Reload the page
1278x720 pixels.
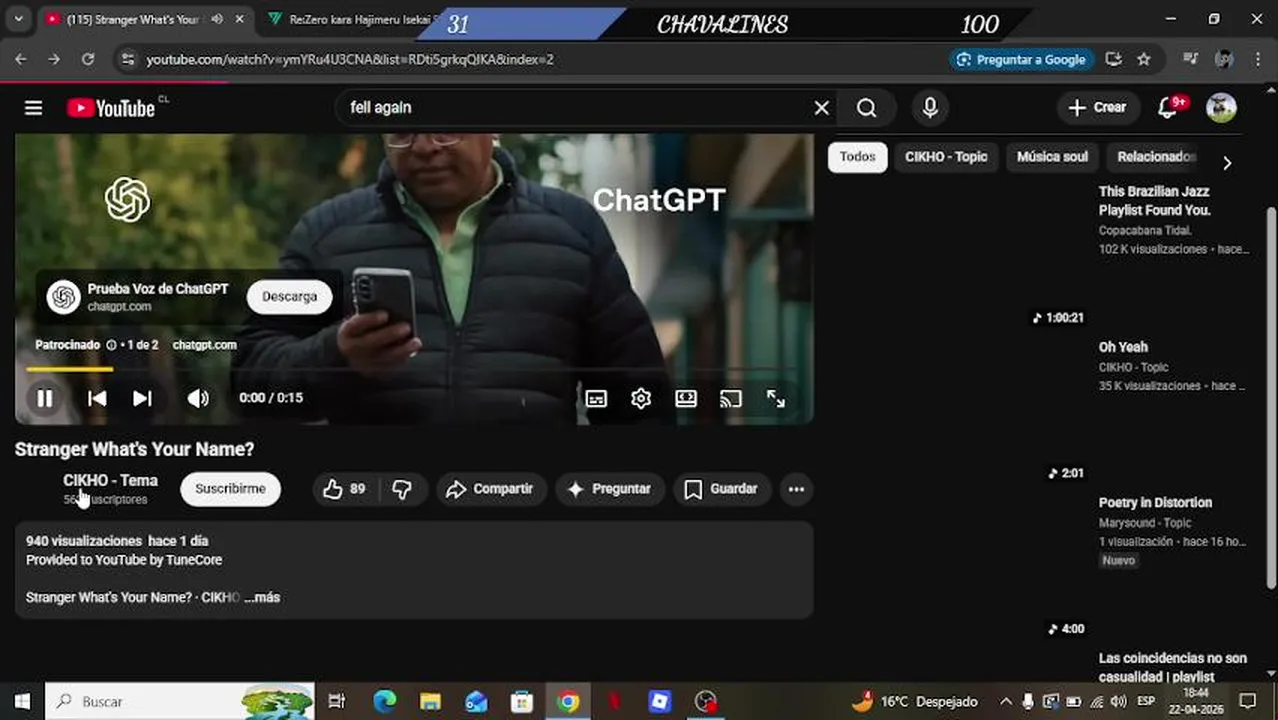[x=88, y=60]
